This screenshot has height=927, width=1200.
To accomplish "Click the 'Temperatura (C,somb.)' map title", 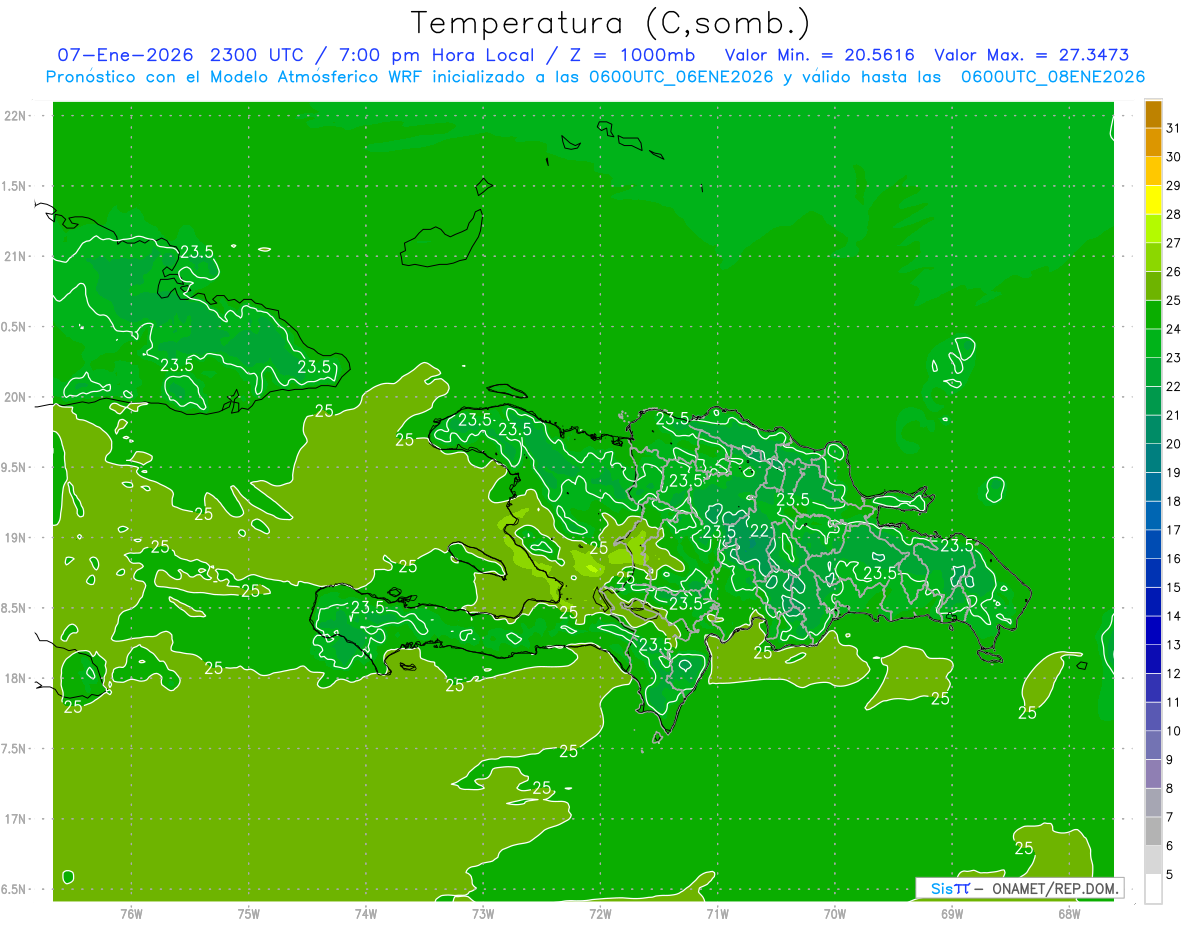I will pyautogui.click(x=611, y=23).
